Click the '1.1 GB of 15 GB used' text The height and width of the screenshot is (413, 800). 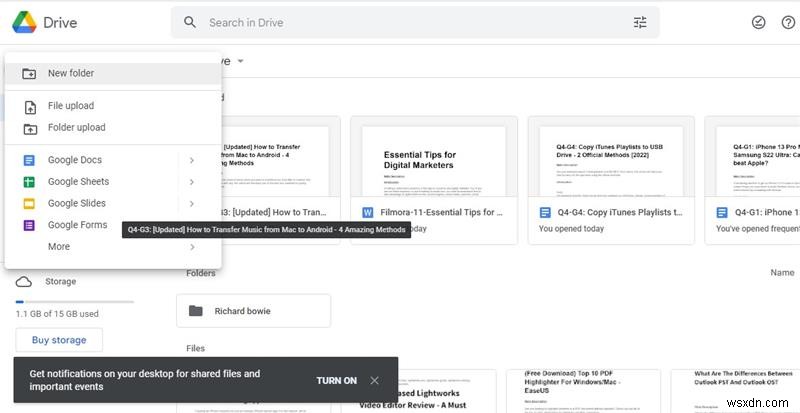[x=57, y=314]
